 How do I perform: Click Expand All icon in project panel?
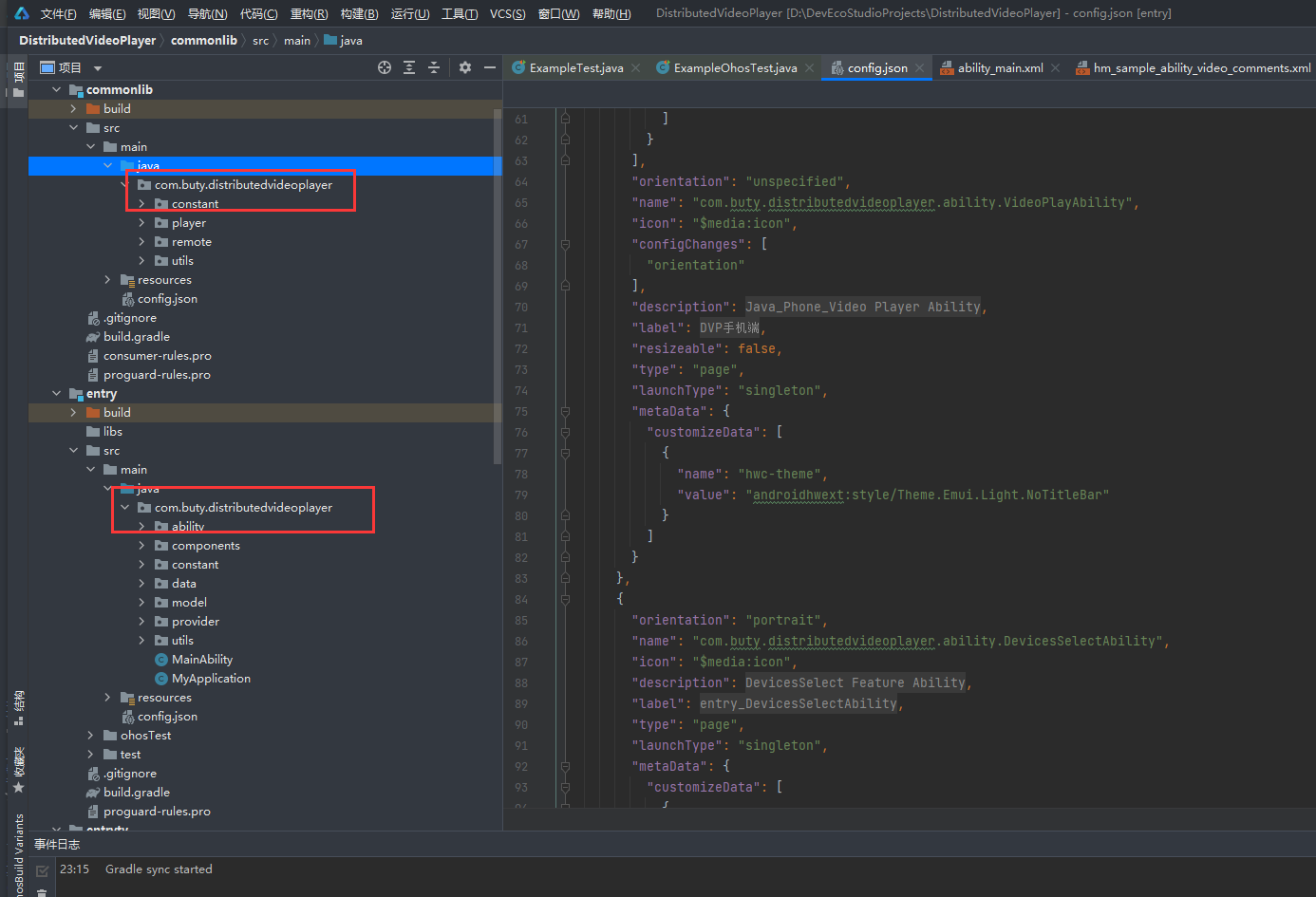[x=409, y=67]
